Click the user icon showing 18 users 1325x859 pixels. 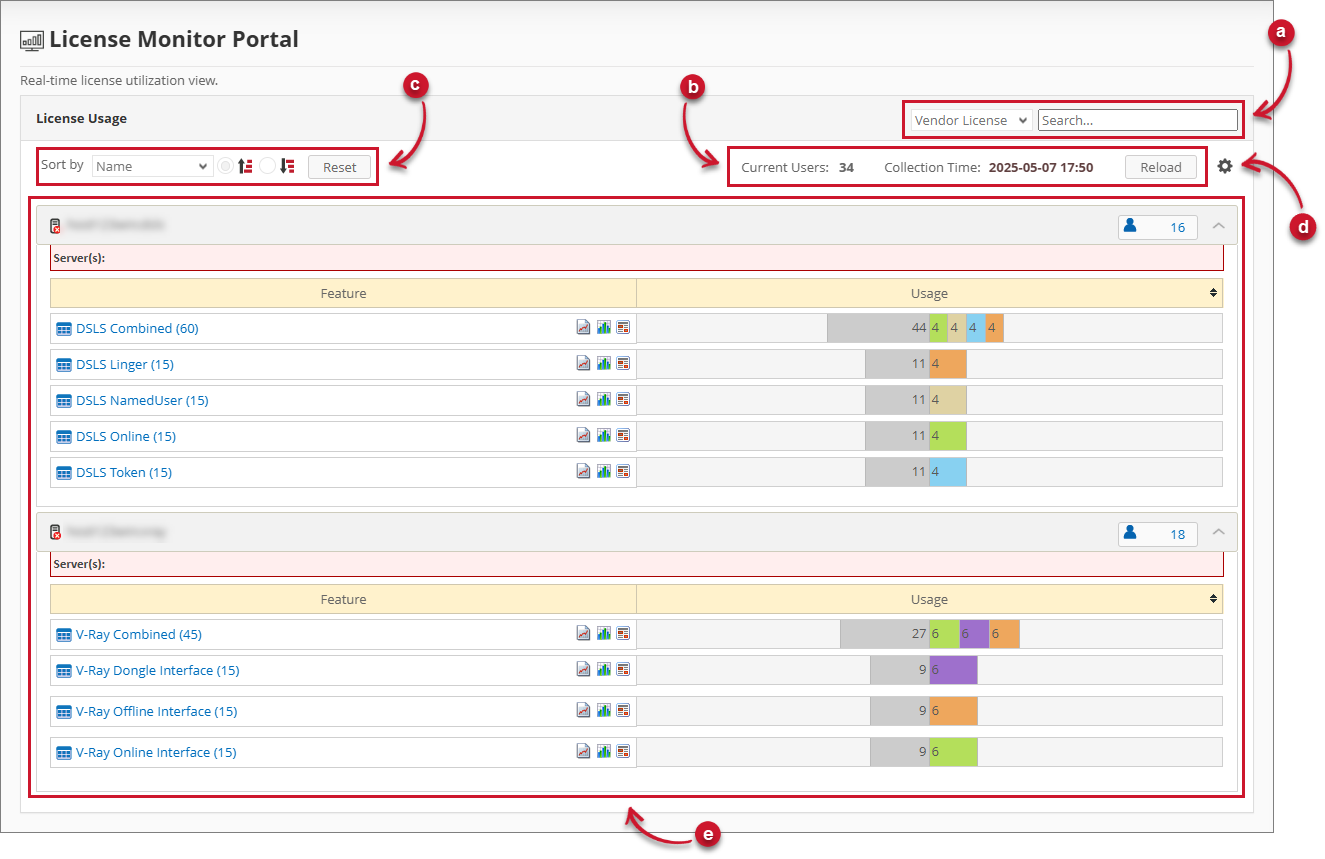click(1130, 533)
